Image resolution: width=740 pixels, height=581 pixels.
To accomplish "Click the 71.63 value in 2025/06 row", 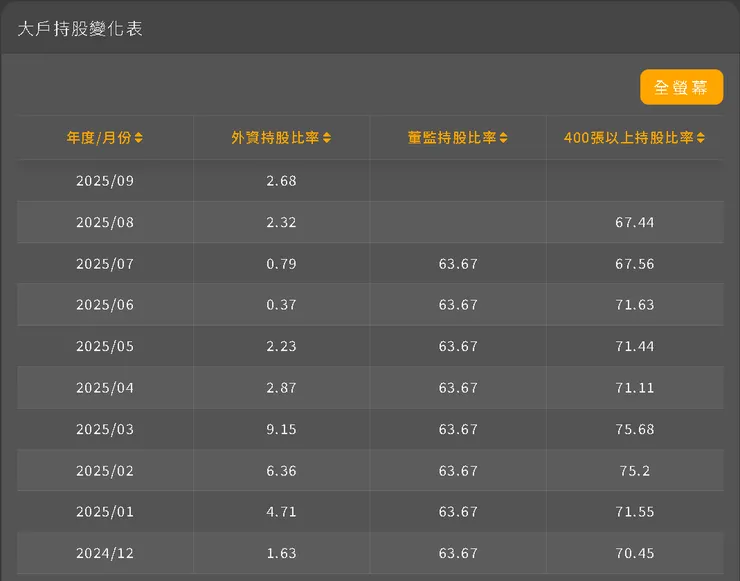I will click(x=635, y=305).
